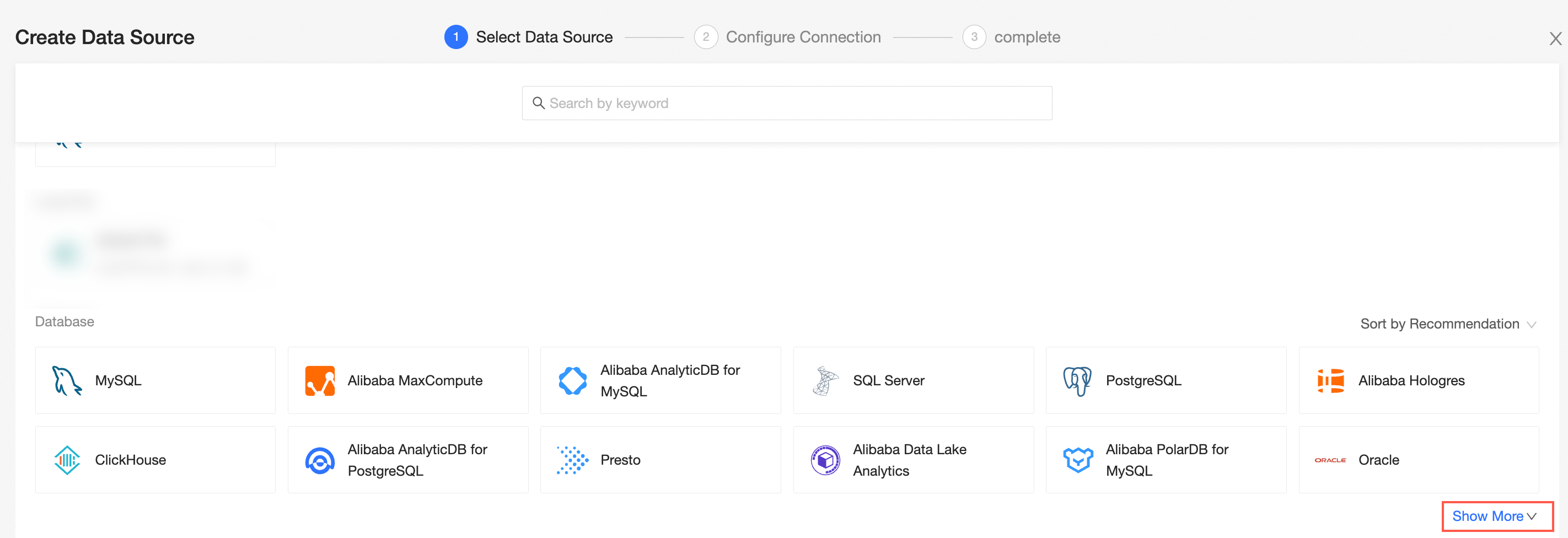Viewport: 1568px width, 538px height.
Task: Click the PolarDB for MySQL icon
Action: 1078,460
